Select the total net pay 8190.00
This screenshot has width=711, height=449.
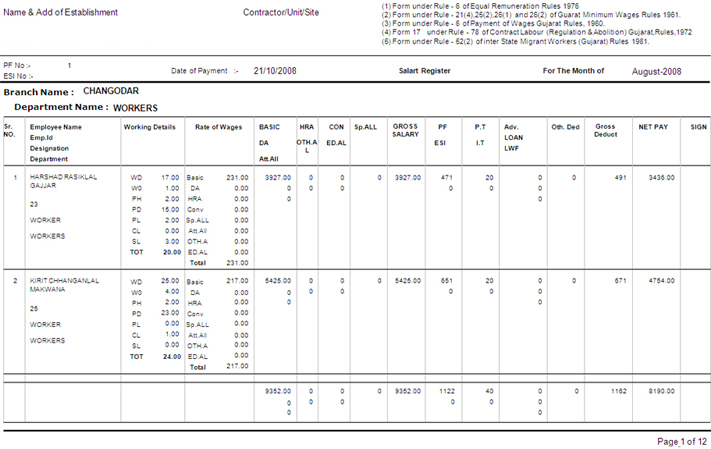[661, 391]
